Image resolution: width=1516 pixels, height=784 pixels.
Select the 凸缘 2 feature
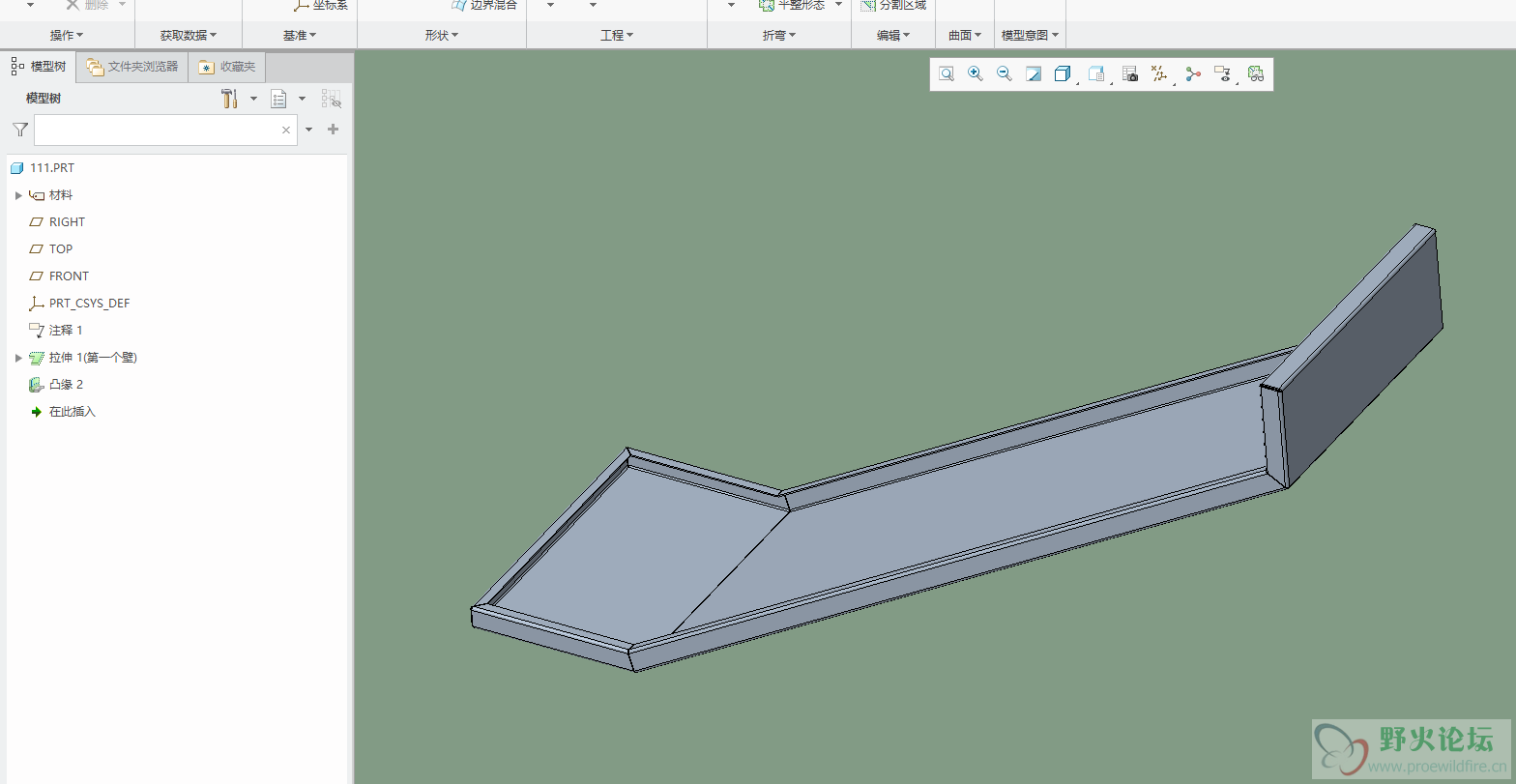point(66,385)
